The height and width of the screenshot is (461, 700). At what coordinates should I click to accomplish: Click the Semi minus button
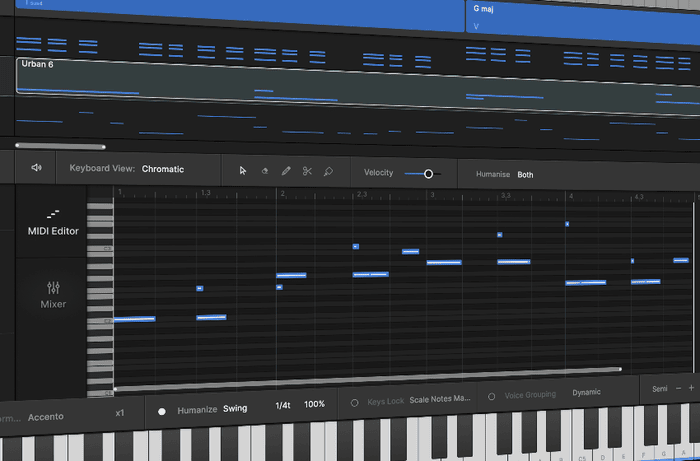(679, 388)
